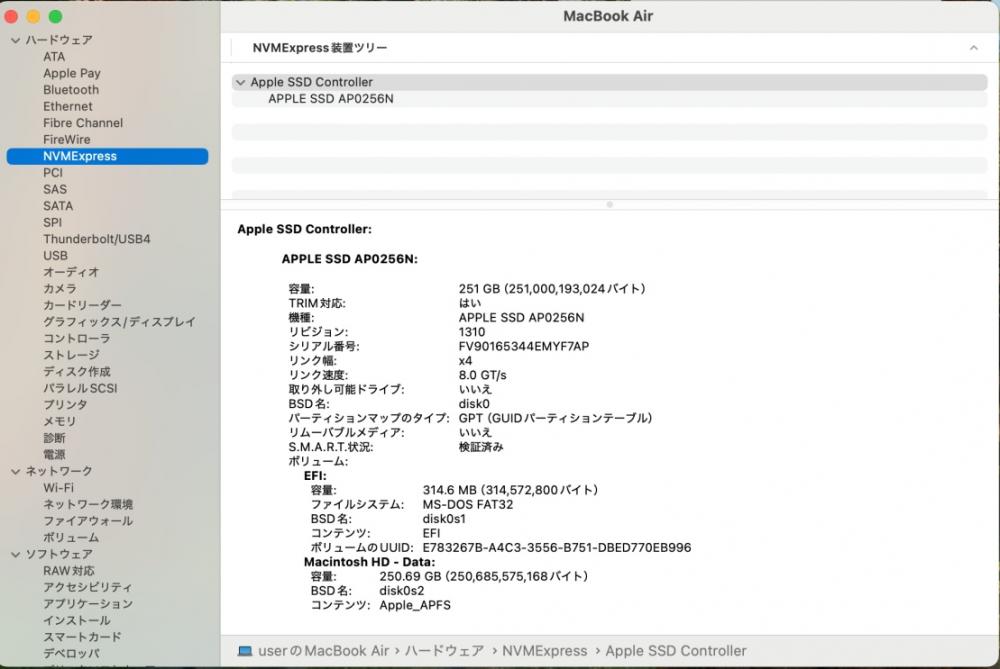Click the disk0s2 BSD name value
1000x669 pixels.
click(x=402, y=591)
